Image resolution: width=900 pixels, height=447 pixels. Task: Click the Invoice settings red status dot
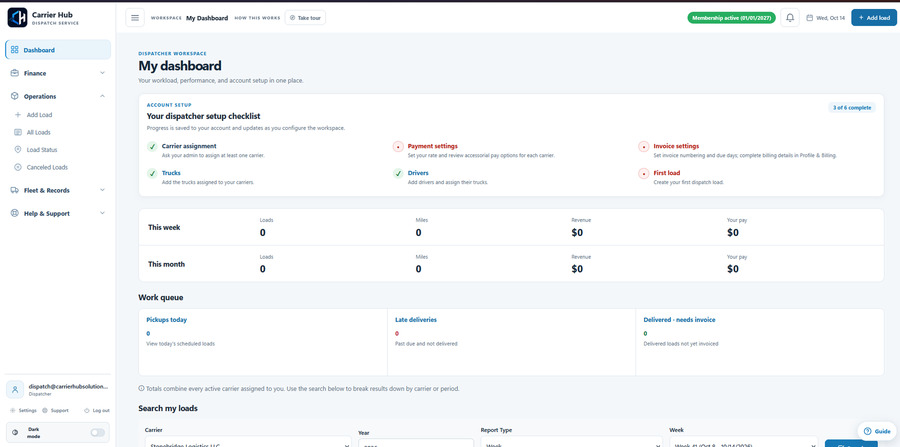pyautogui.click(x=643, y=147)
